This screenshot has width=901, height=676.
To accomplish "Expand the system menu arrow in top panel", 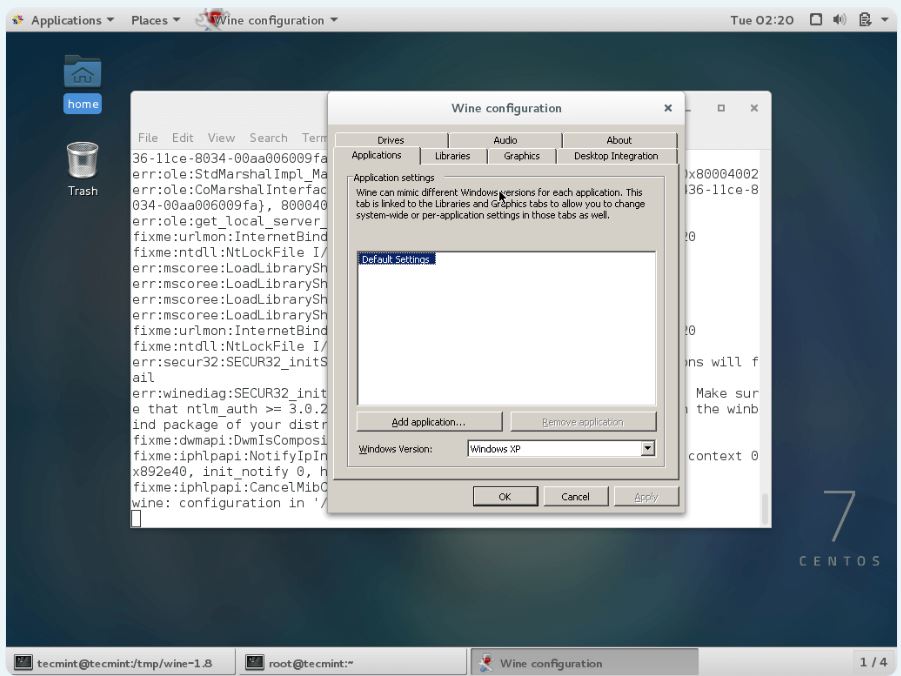I will tap(885, 20).
